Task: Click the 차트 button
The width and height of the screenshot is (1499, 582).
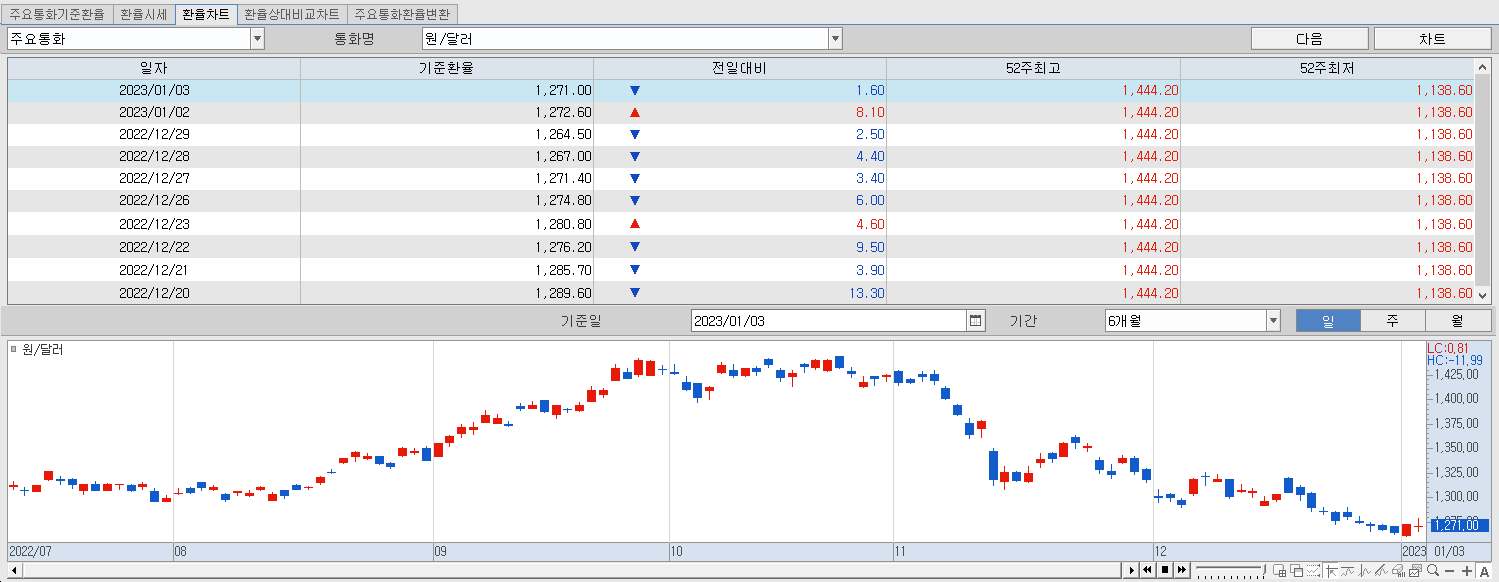Action: pos(1432,39)
